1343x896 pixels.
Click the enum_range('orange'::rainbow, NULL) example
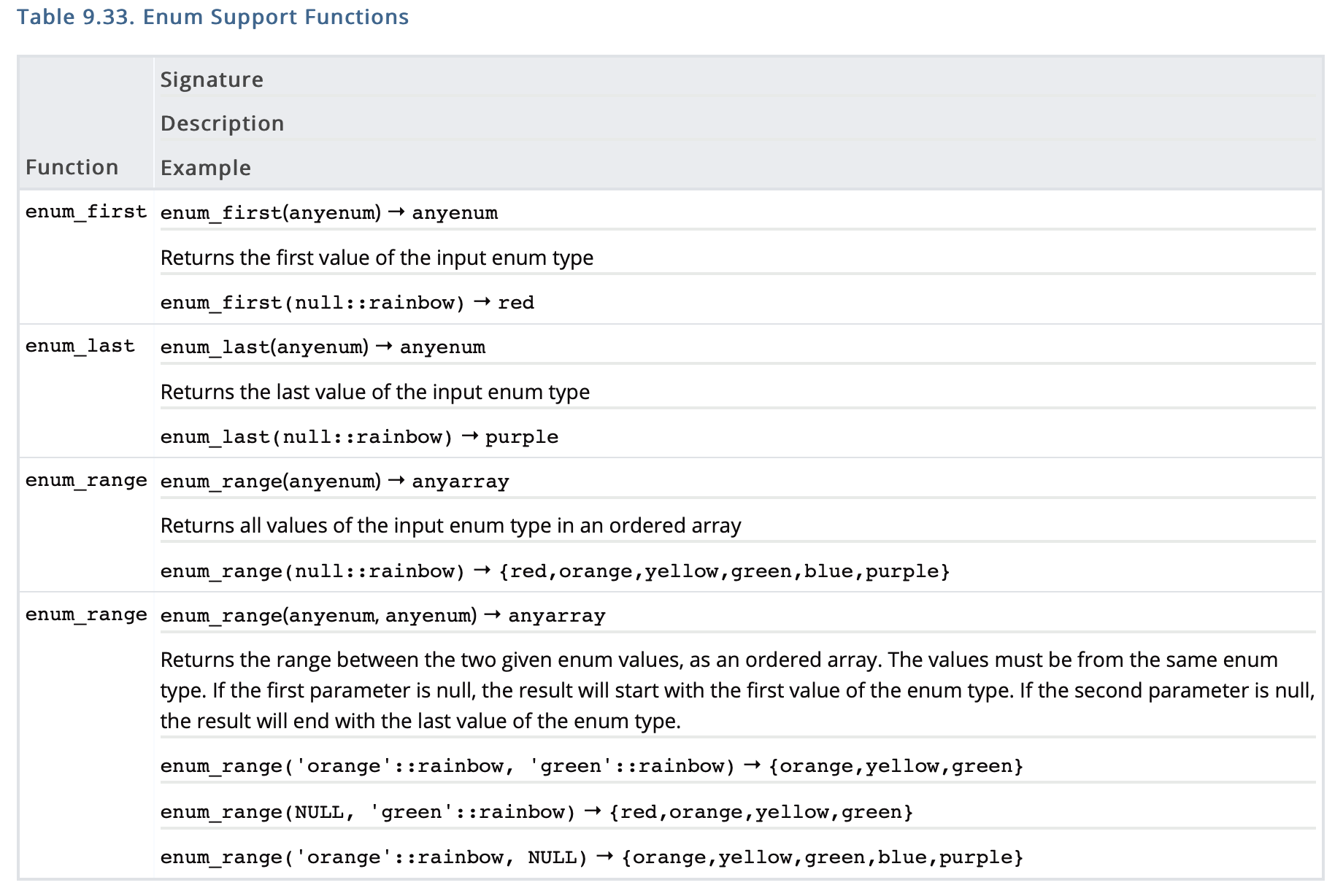click(591, 857)
